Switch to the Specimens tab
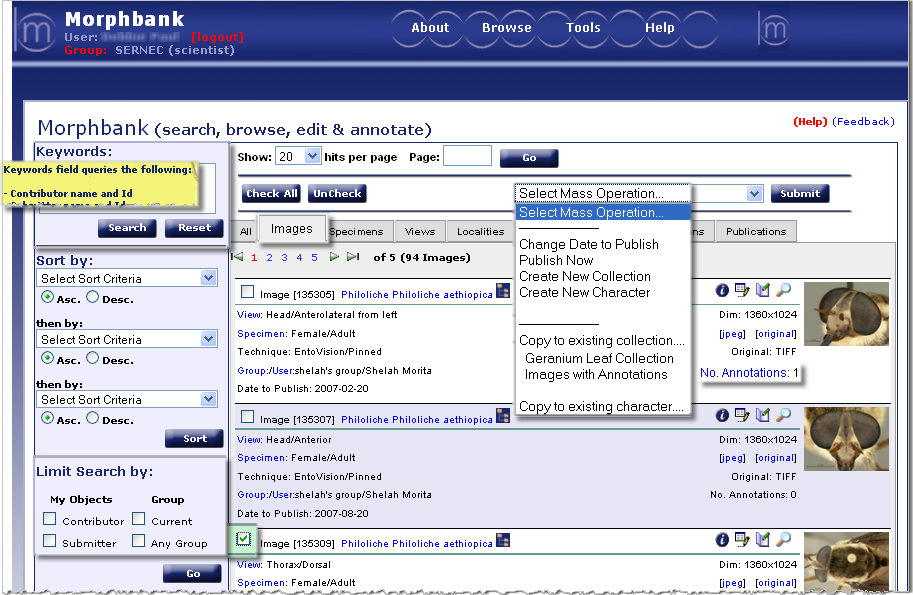913x595 pixels. (358, 231)
